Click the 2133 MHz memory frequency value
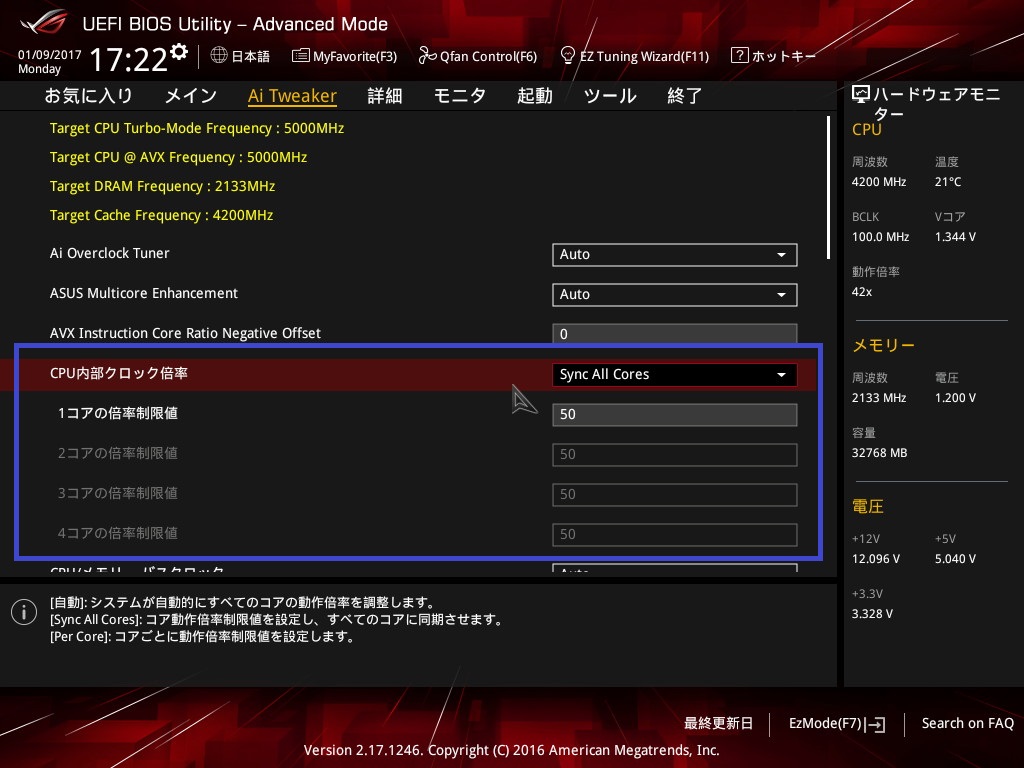This screenshot has width=1024, height=768. point(879,398)
